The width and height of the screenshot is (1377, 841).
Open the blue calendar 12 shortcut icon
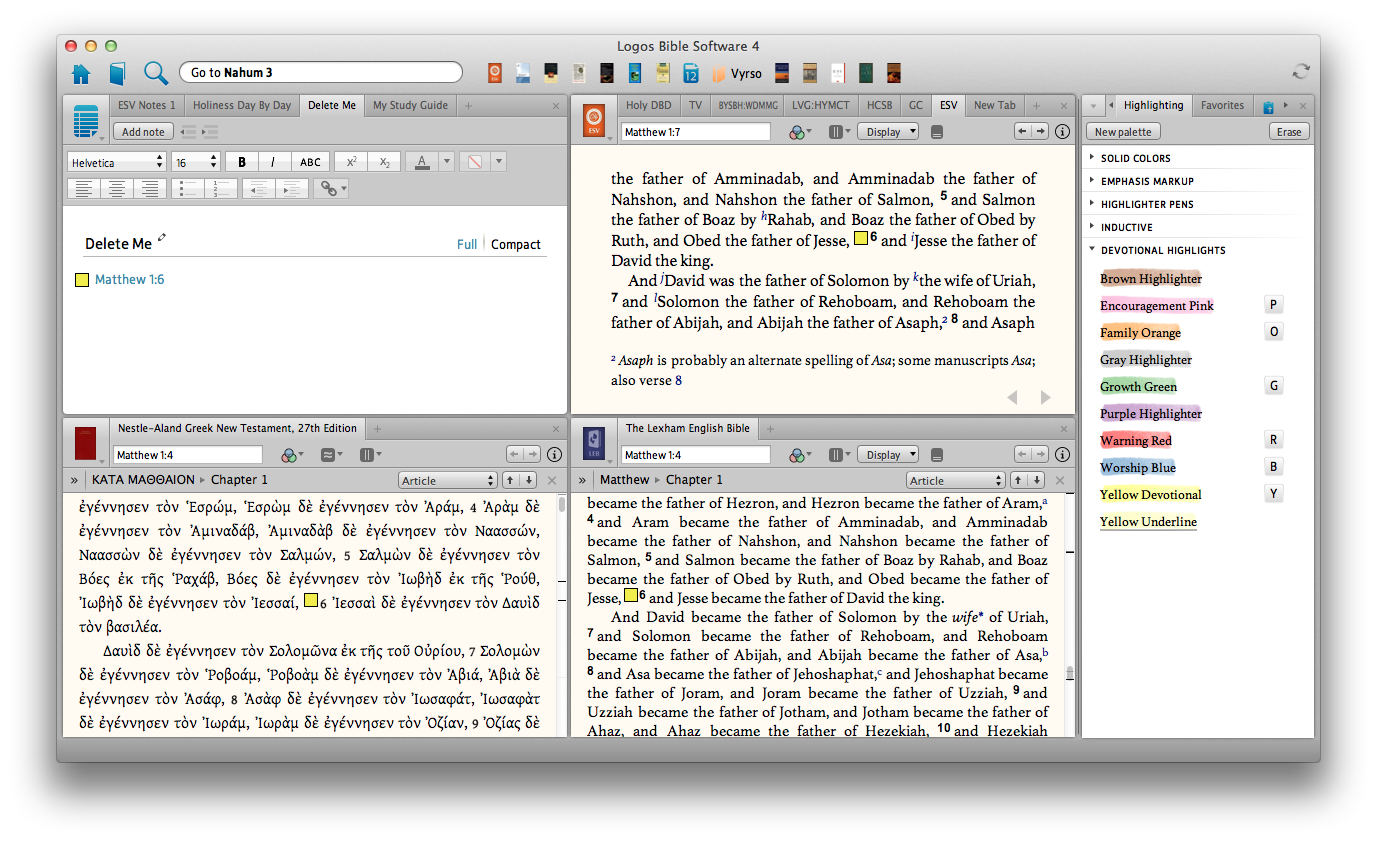click(690, 73)
